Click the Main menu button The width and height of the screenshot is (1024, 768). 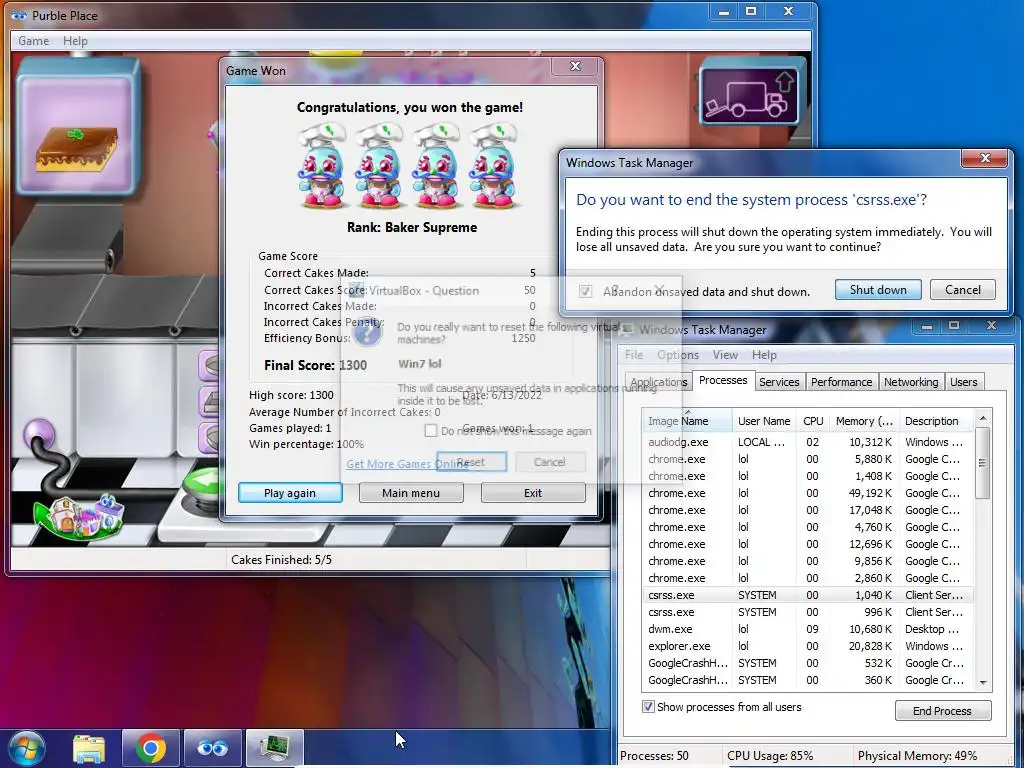[x=411, y=493]
